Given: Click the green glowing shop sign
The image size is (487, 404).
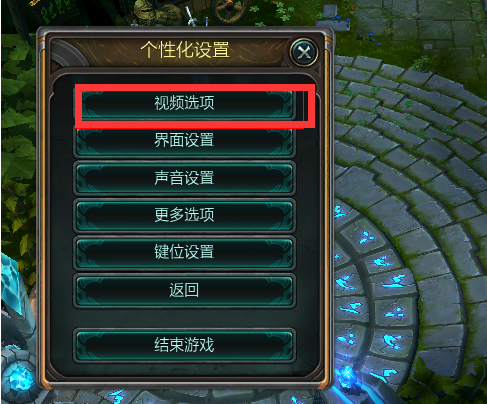Looking at the screenshot, I should pyautogui.click(x=55, y=10).
